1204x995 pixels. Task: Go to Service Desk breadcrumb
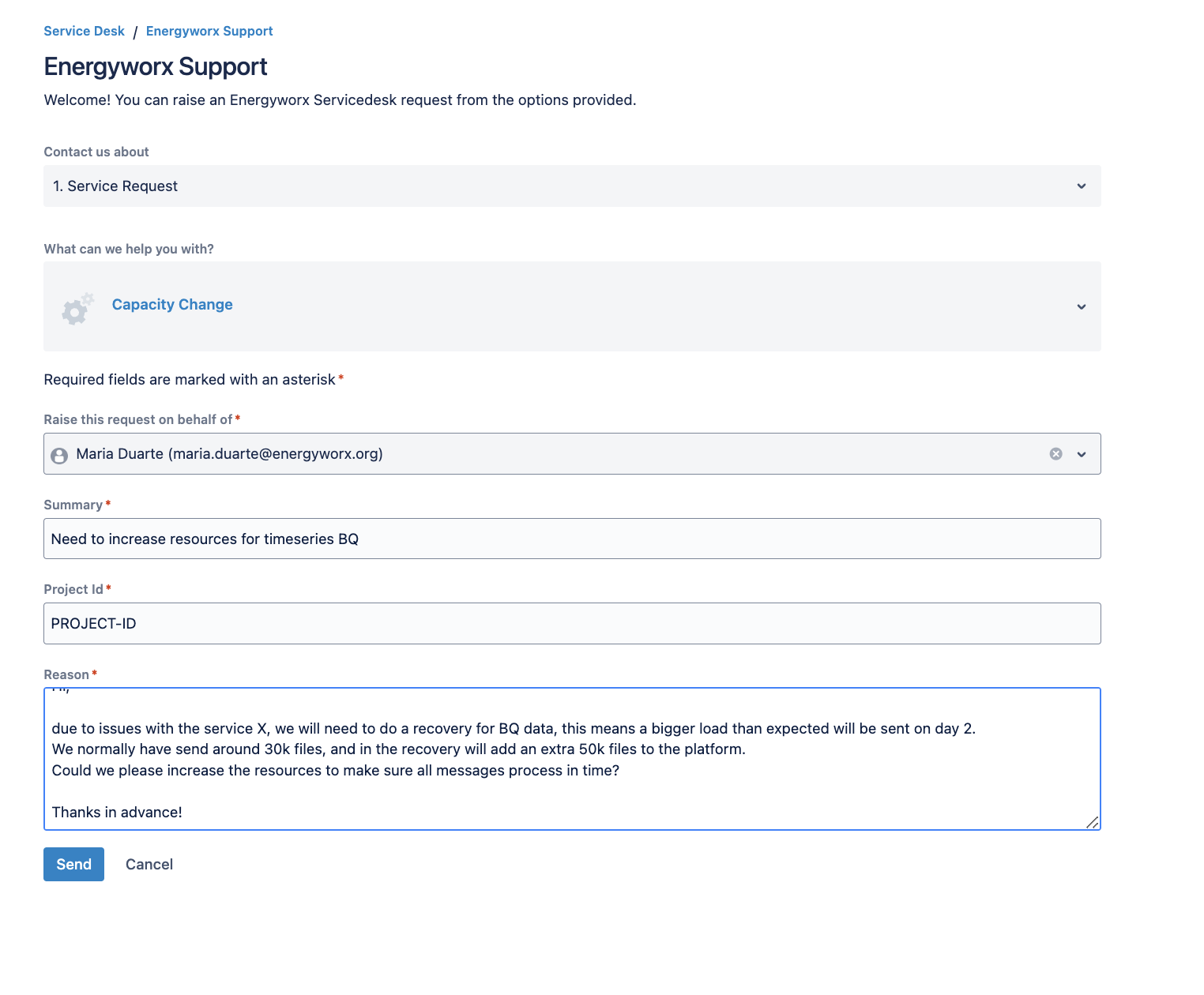(84, 32)
